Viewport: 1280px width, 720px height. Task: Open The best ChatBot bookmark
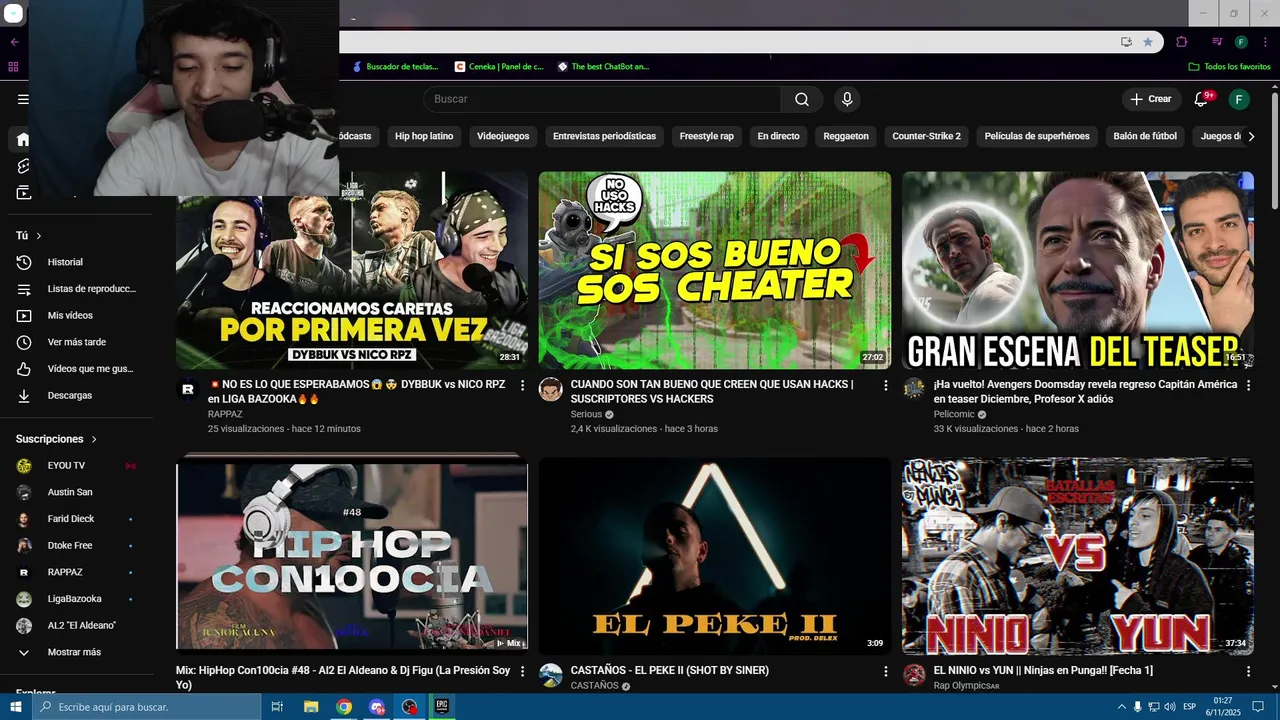(x=604, y=67)
